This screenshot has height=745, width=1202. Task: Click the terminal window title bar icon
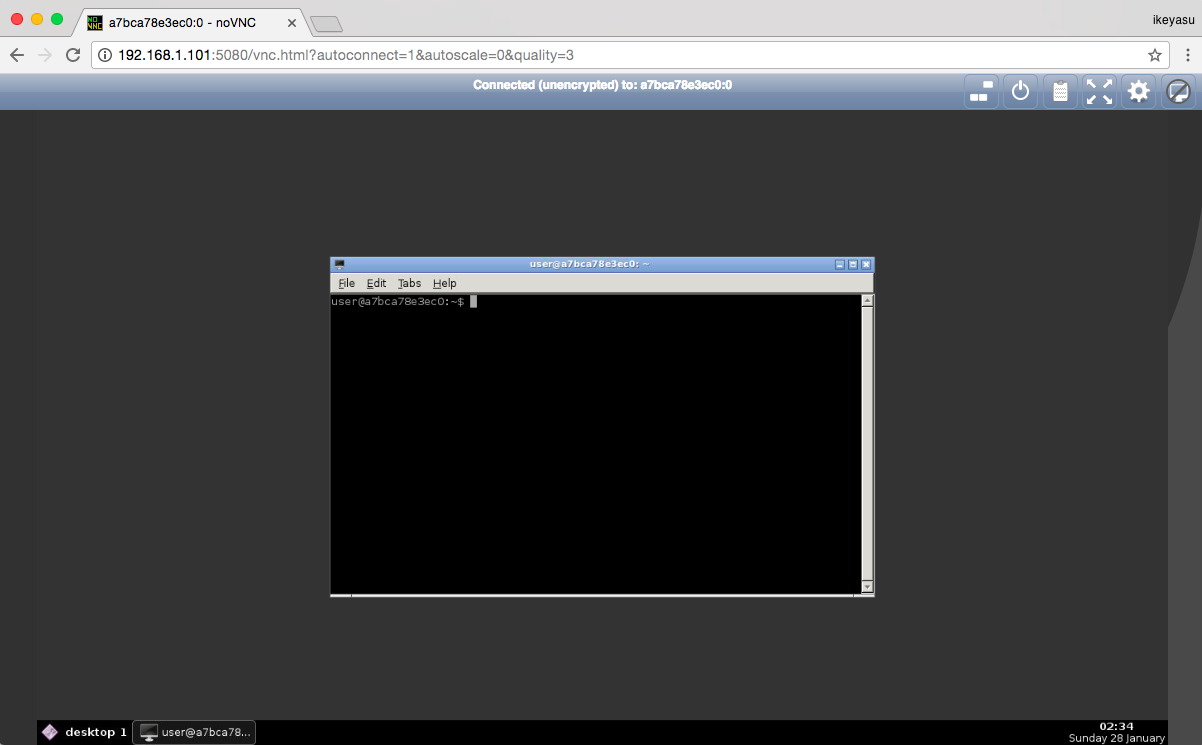340,265
